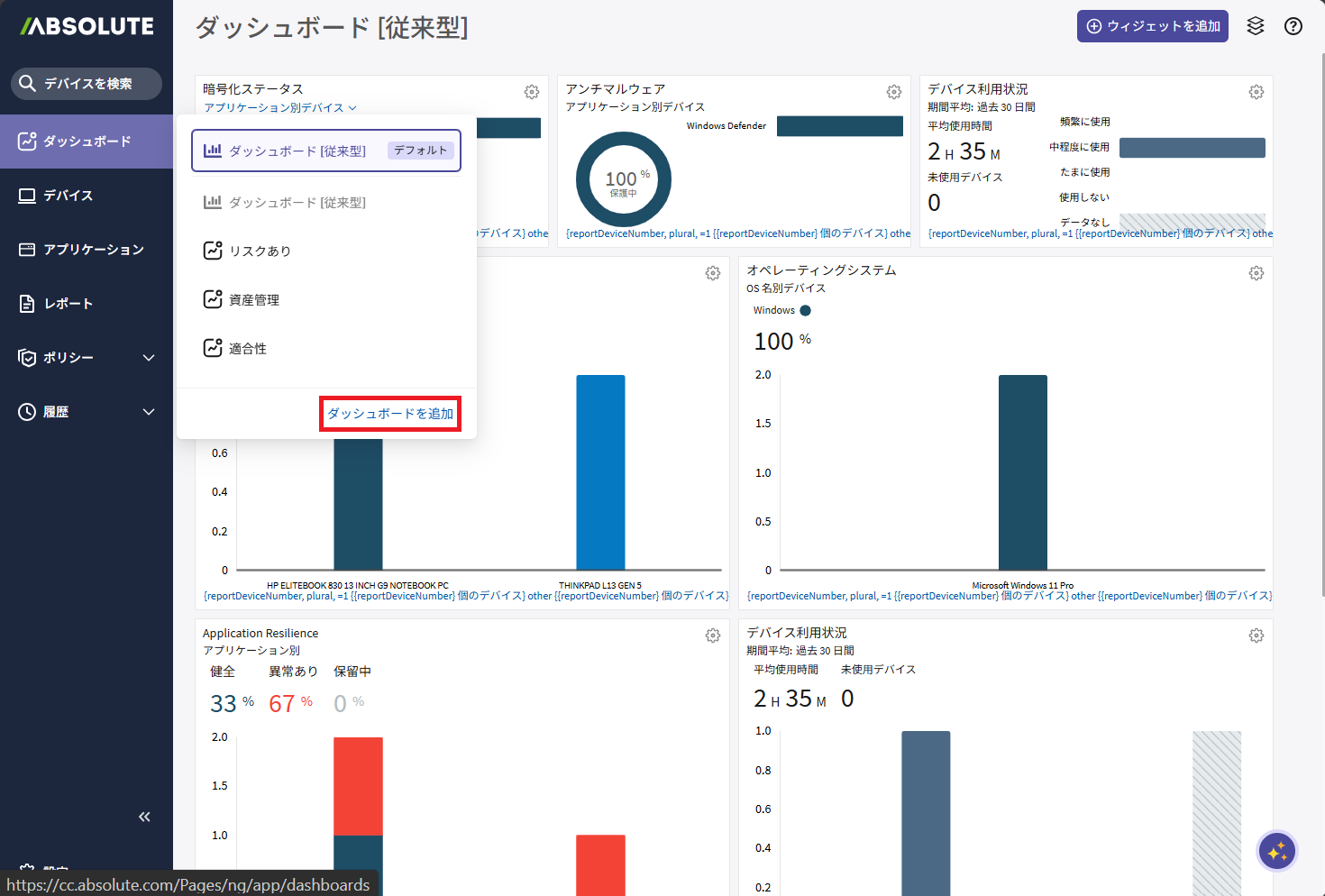Choose 適合性 dashboard from list
1325x896 pixels.
248,349
